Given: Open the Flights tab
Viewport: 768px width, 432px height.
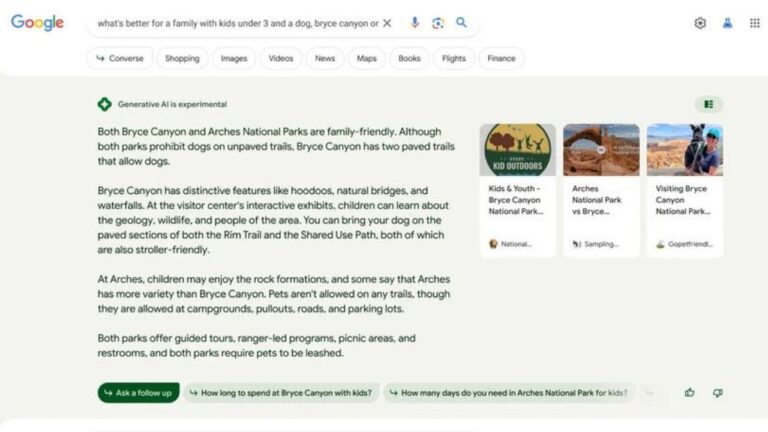Looking at the screenshot, I should pyautogui.click(x=454, y=58).
